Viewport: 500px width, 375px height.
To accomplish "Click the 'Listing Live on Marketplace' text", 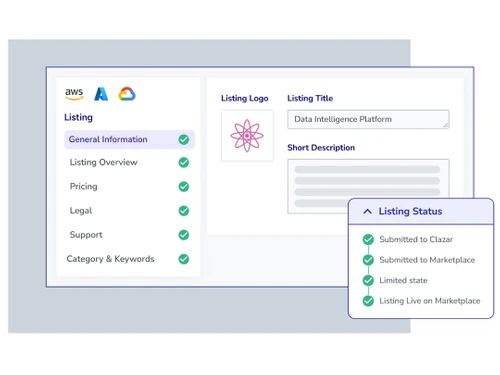I will 430,301.
